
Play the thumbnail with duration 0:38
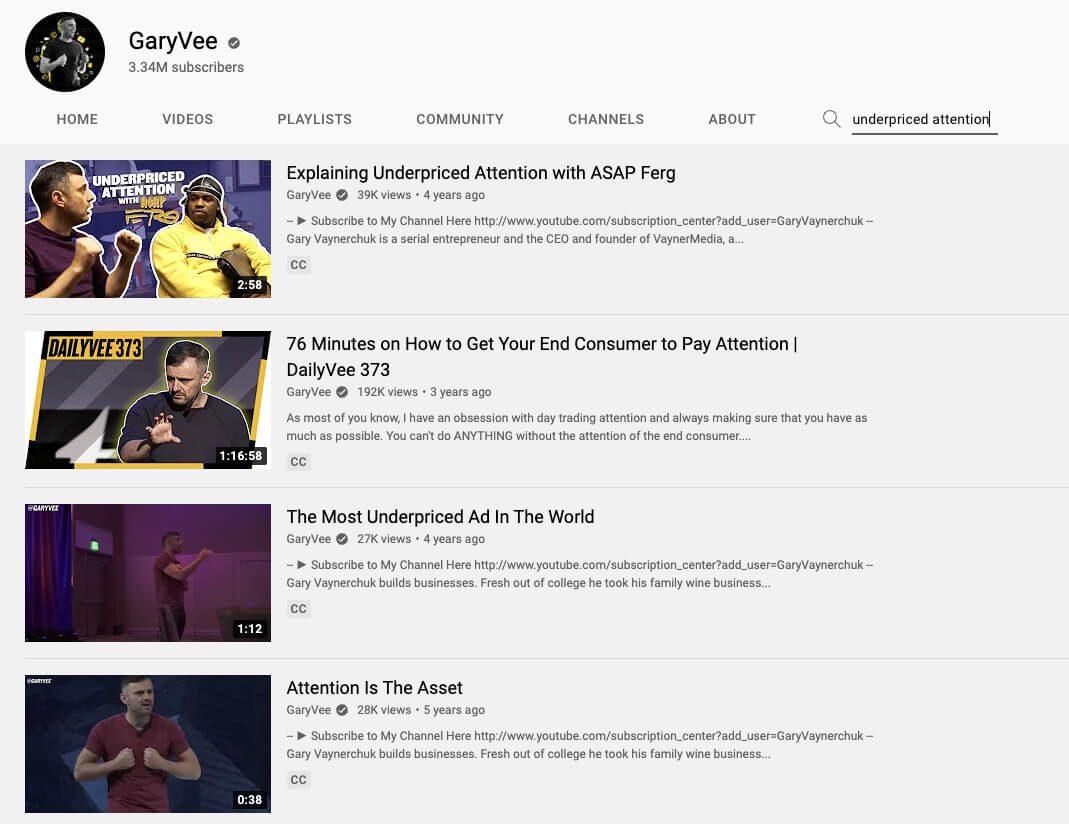(x=148, y=744)
